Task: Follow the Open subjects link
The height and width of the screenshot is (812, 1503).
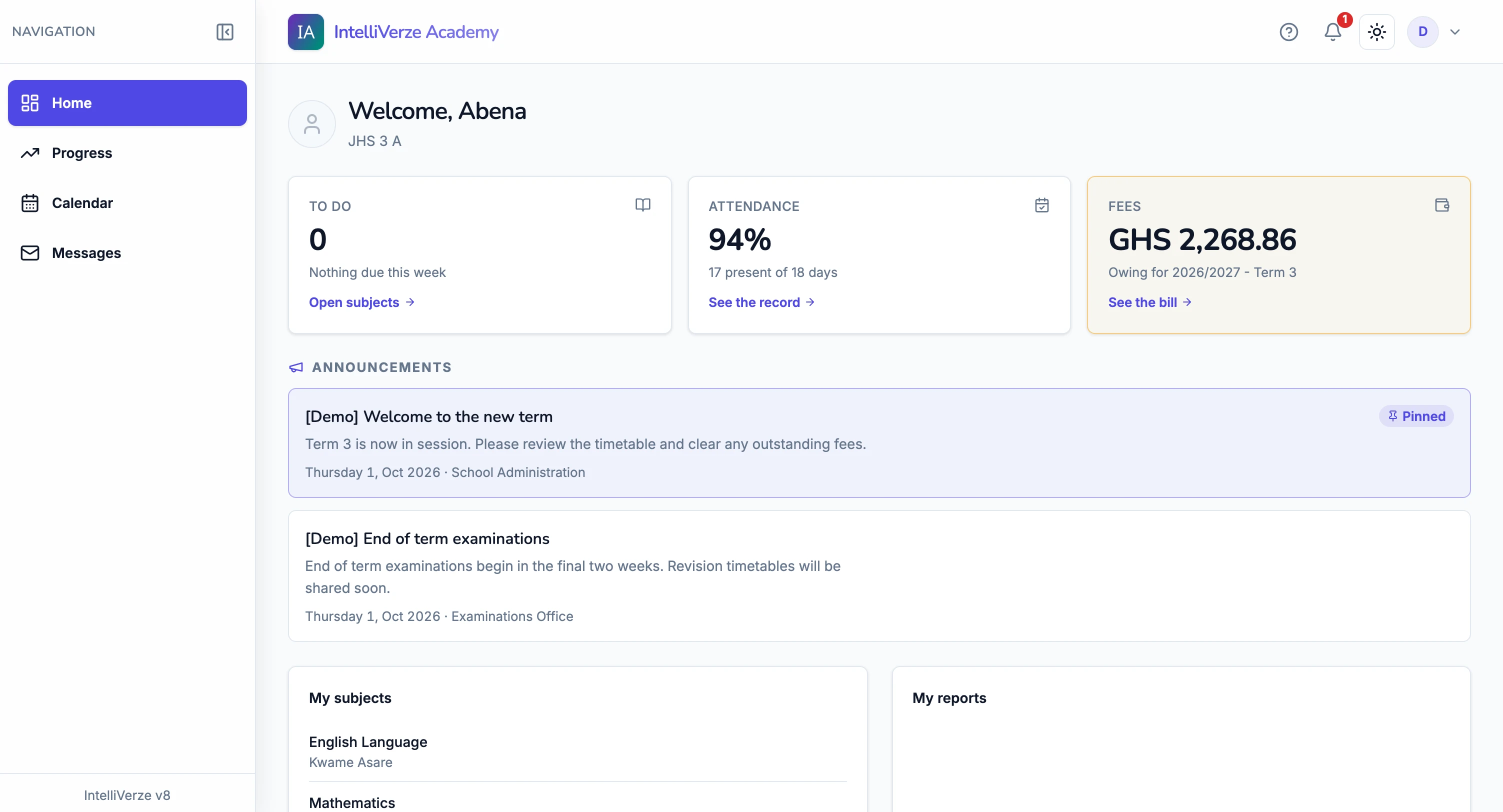Action: pos(361,302)
